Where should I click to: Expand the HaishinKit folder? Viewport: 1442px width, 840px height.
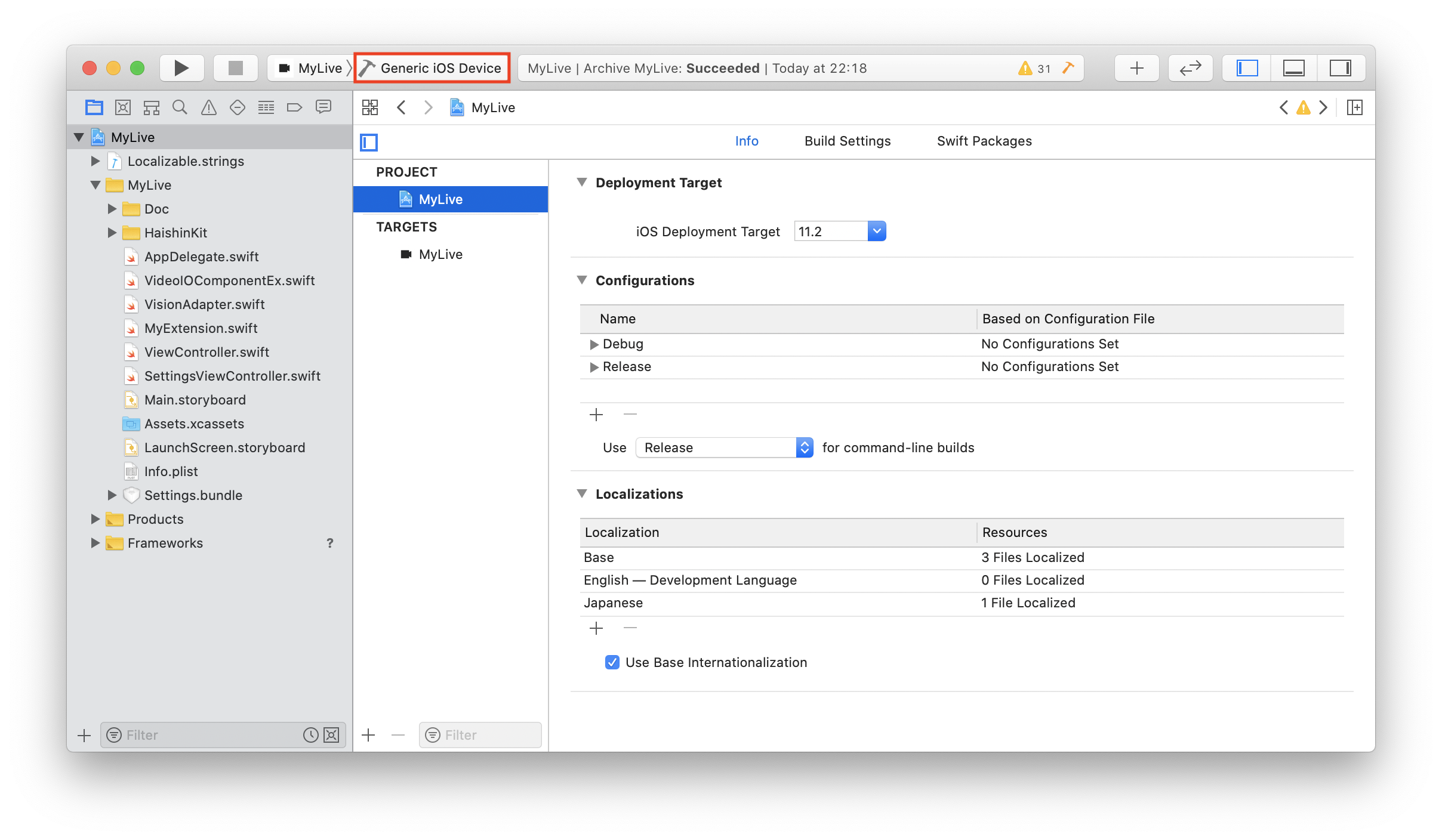tap(112, 233)
